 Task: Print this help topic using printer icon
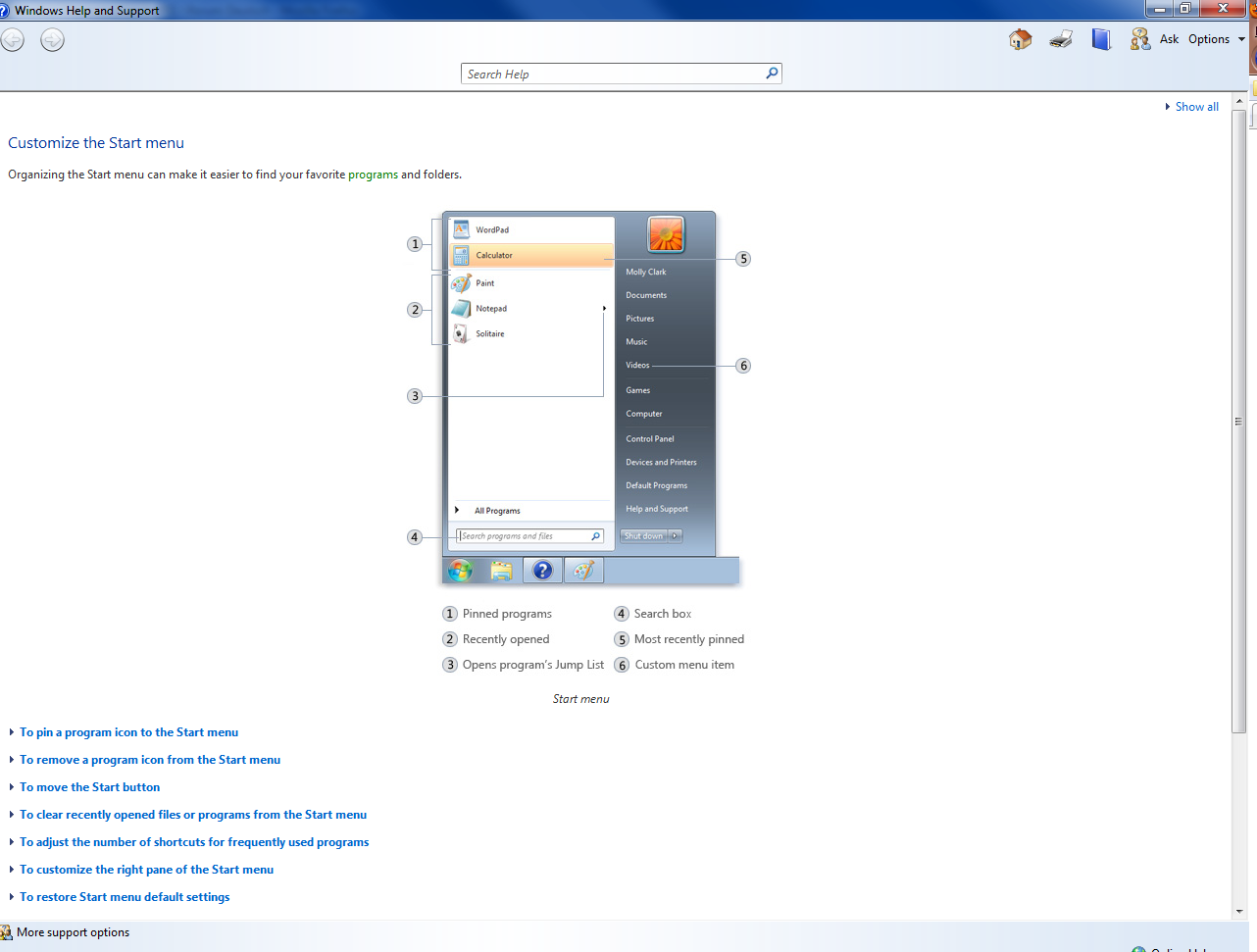tap(1061, 39)
